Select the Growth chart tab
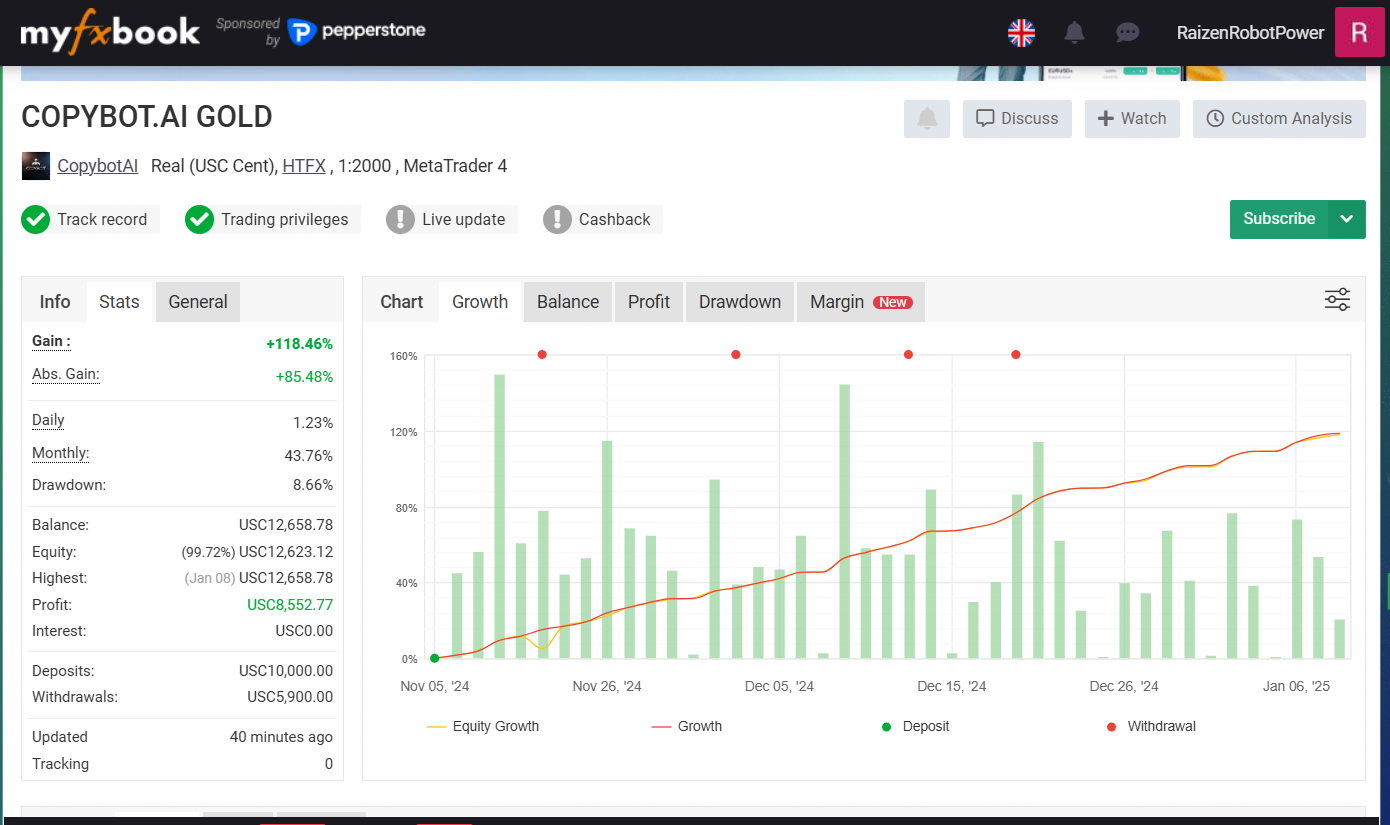Viewport: 1390px width, 825px height. click(480, 302)
